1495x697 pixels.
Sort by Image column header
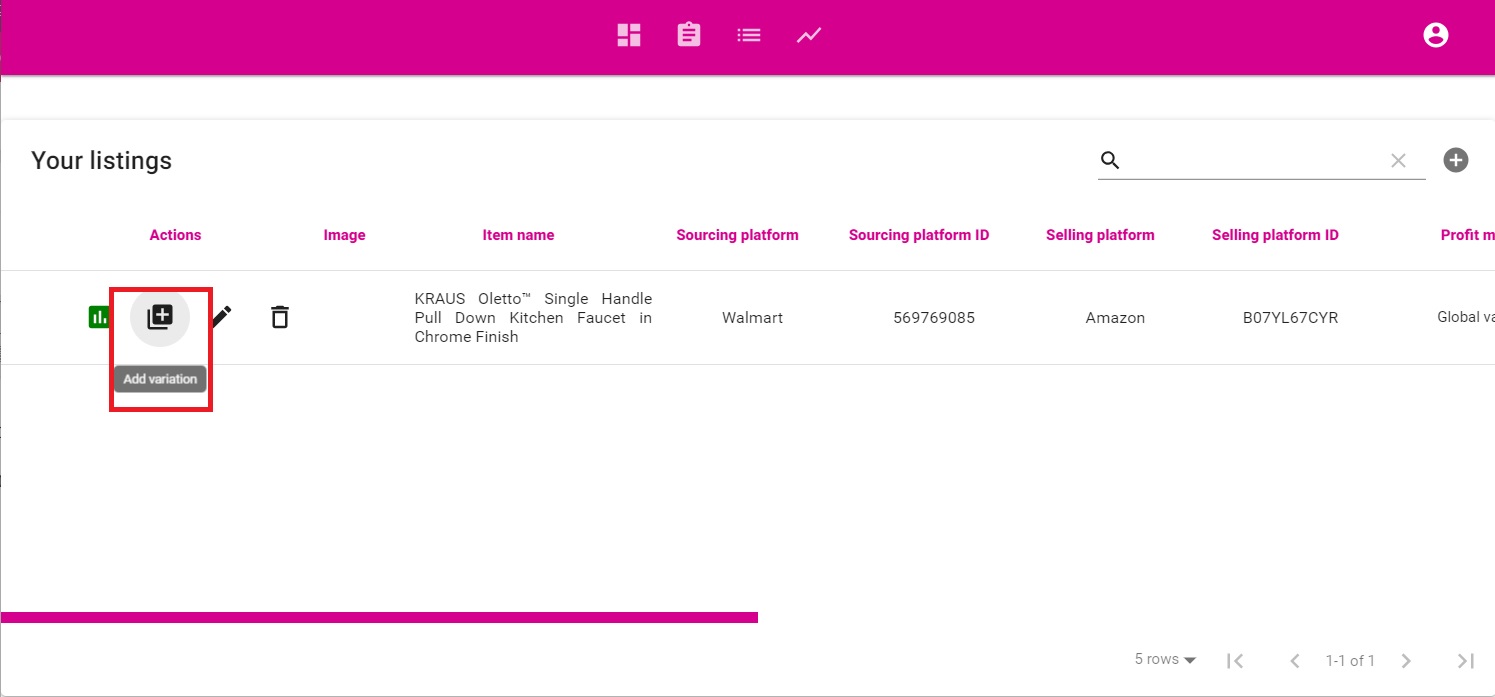click(344, 235)
